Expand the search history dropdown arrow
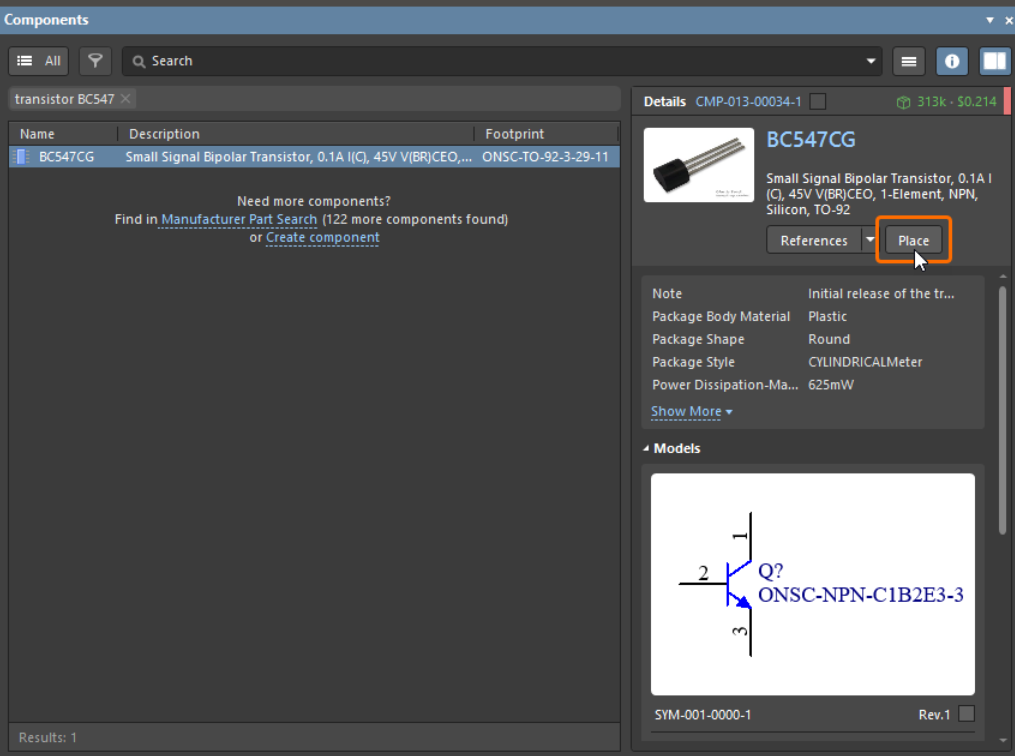The width and height of the screenshot is (1015, 756). coord(871,61)
